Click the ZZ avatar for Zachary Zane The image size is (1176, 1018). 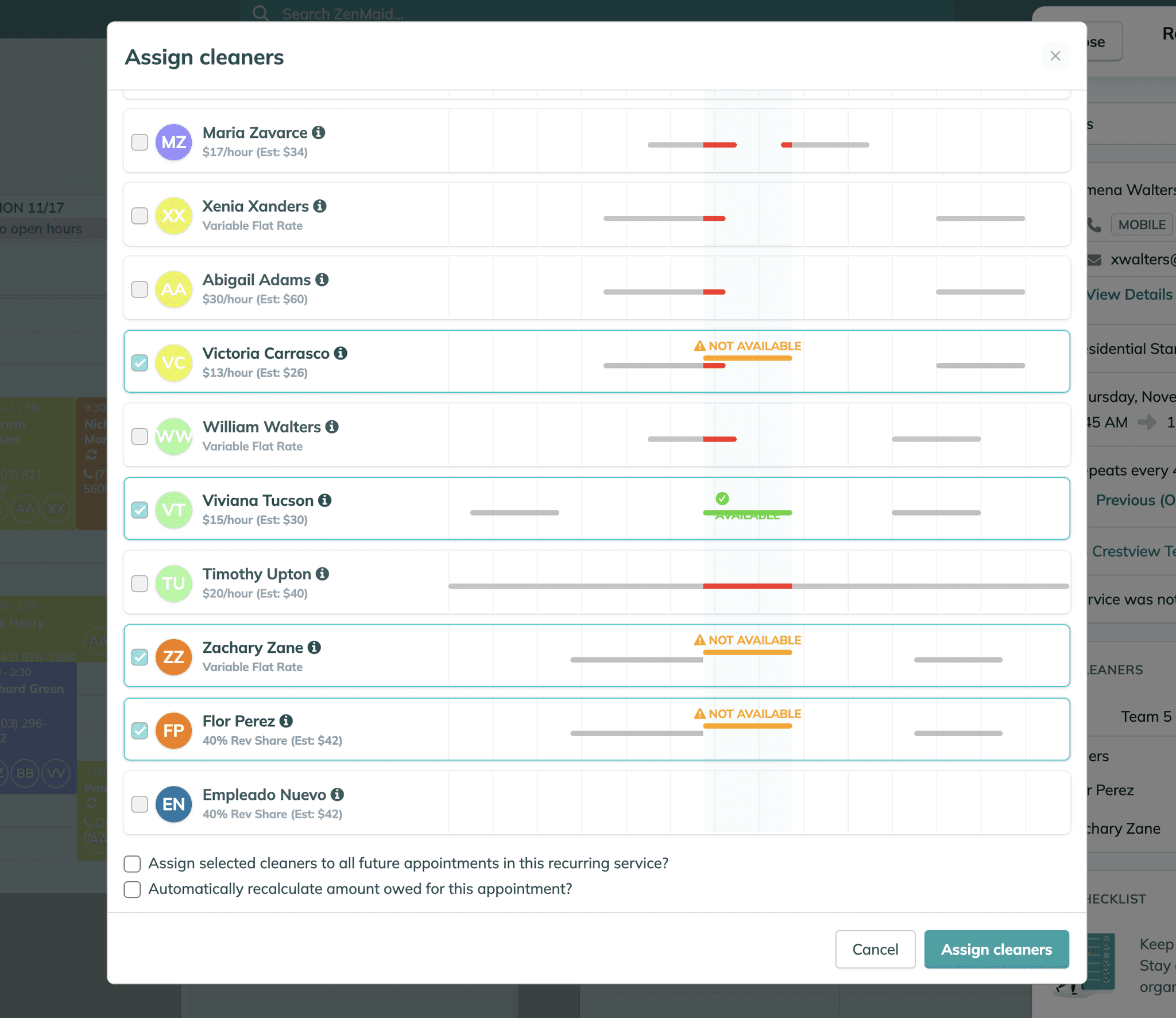click(173, 657)
